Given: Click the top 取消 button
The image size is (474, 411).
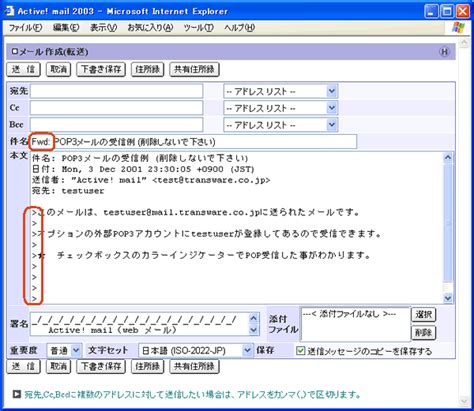Looking at the screenshot, I should [x=58, y=69].
